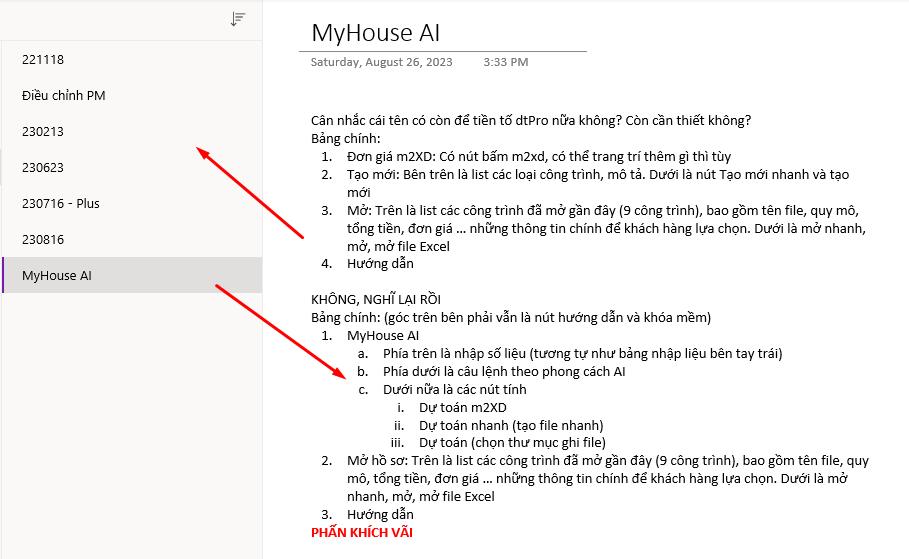Screen dimensions: 909x559
Task: Open the 230716 - Plus page
Action: (61, 204)
